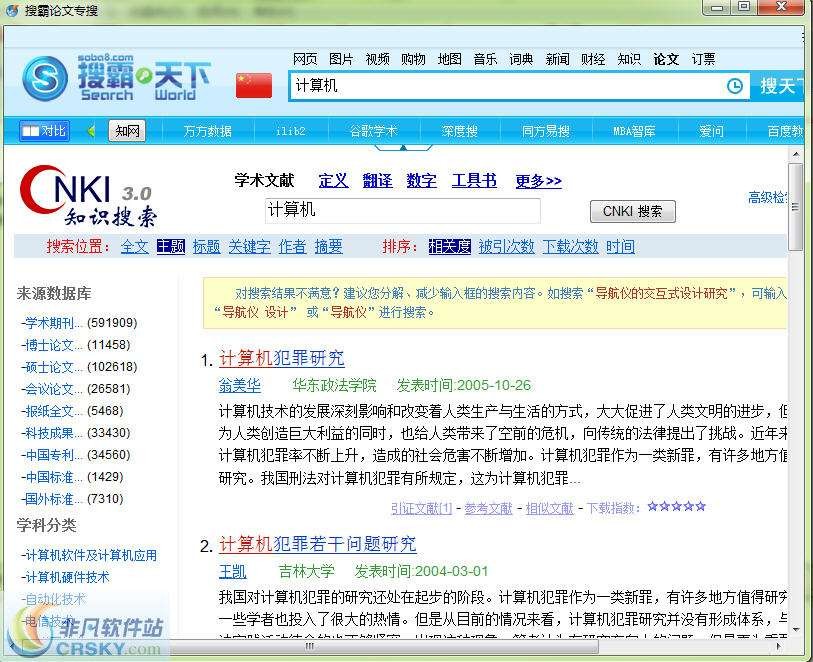Set search position to 关键字
Image resolution: width=813 pixels, height=662 pixels.
[249, 246]
